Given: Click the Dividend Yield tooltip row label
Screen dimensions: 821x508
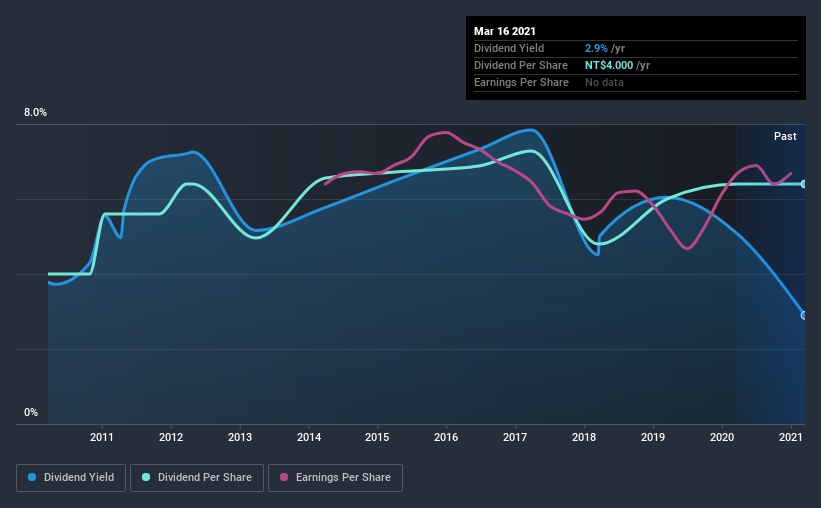Looking at the screenshot, I should pyautogui.click(x=509, y=48).
